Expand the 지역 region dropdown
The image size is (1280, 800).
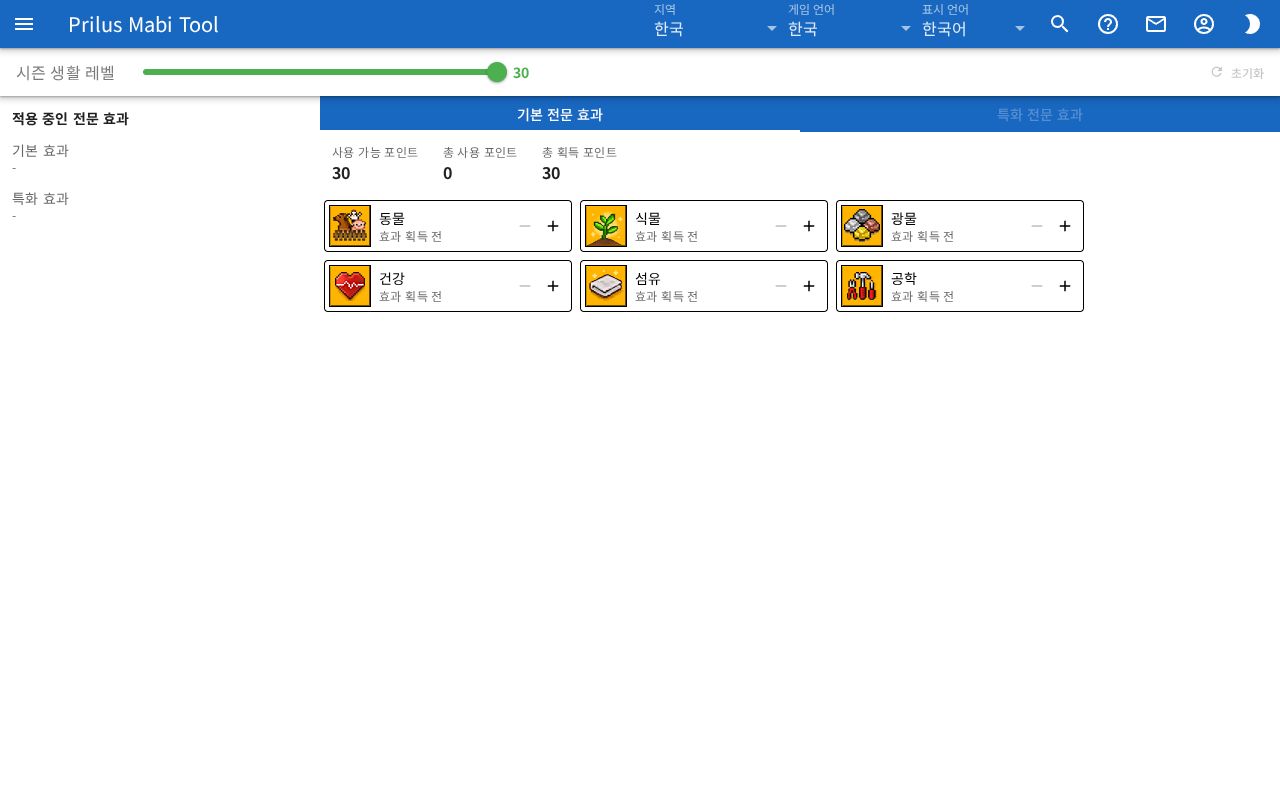pos(716,24)
